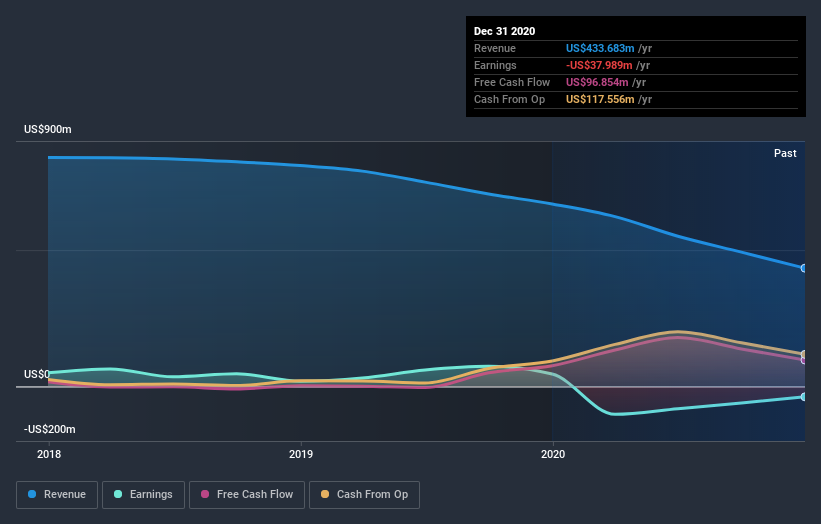Click the -US$200m axis label
Image resolution: width=821 pixels, height=524 pixels.
coord(50,429)
